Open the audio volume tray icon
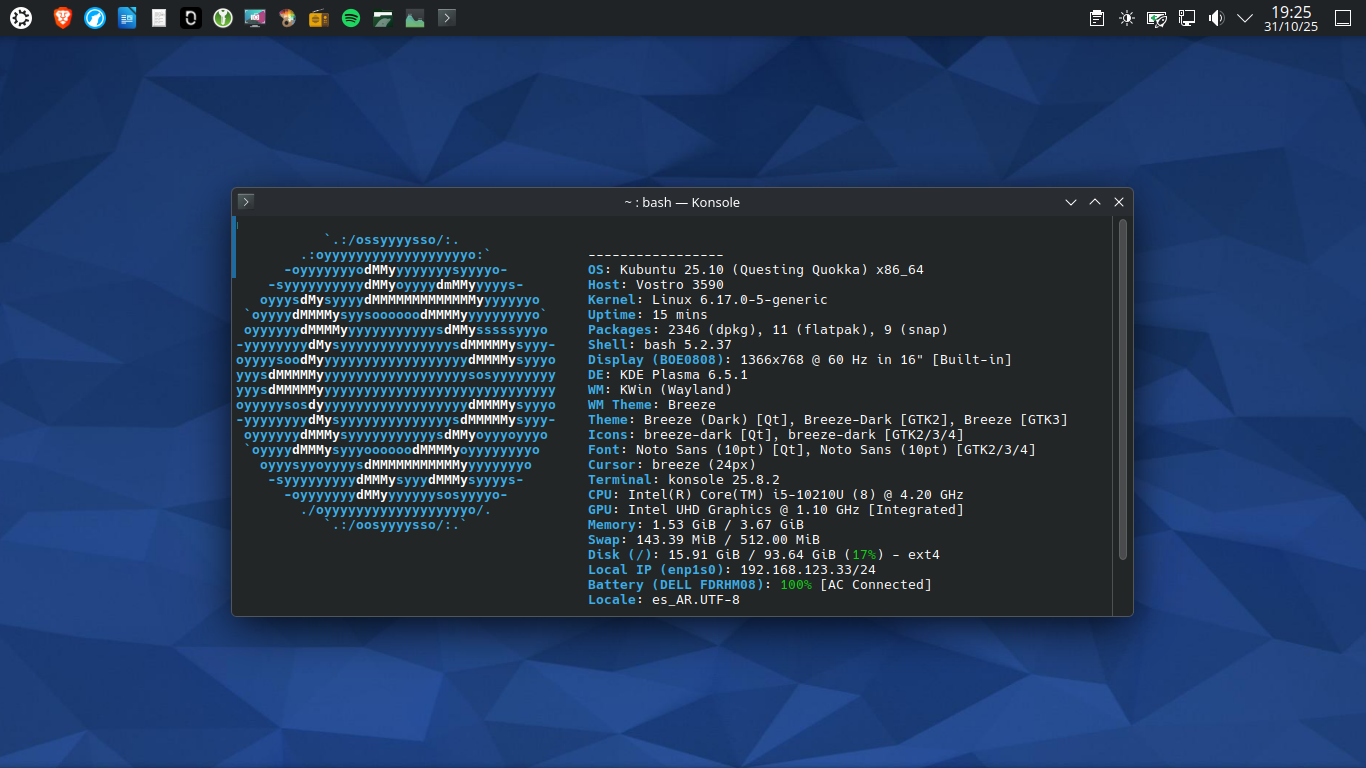The height and width of the screenshot is (768, 1366). [x=1216, y=18]
